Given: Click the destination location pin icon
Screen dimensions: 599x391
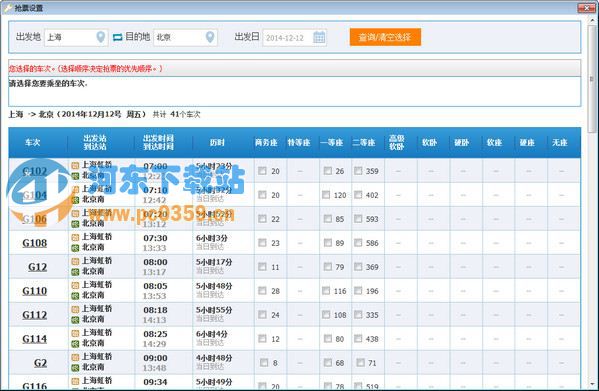Looking at the screenshot, I should [x=210, y=37].
